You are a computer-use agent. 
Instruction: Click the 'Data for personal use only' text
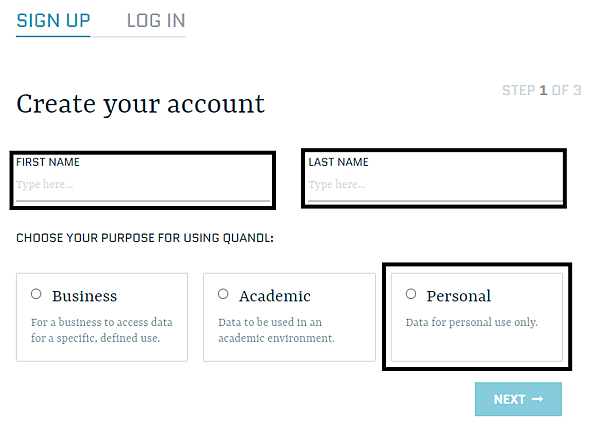tap(471, 322)
